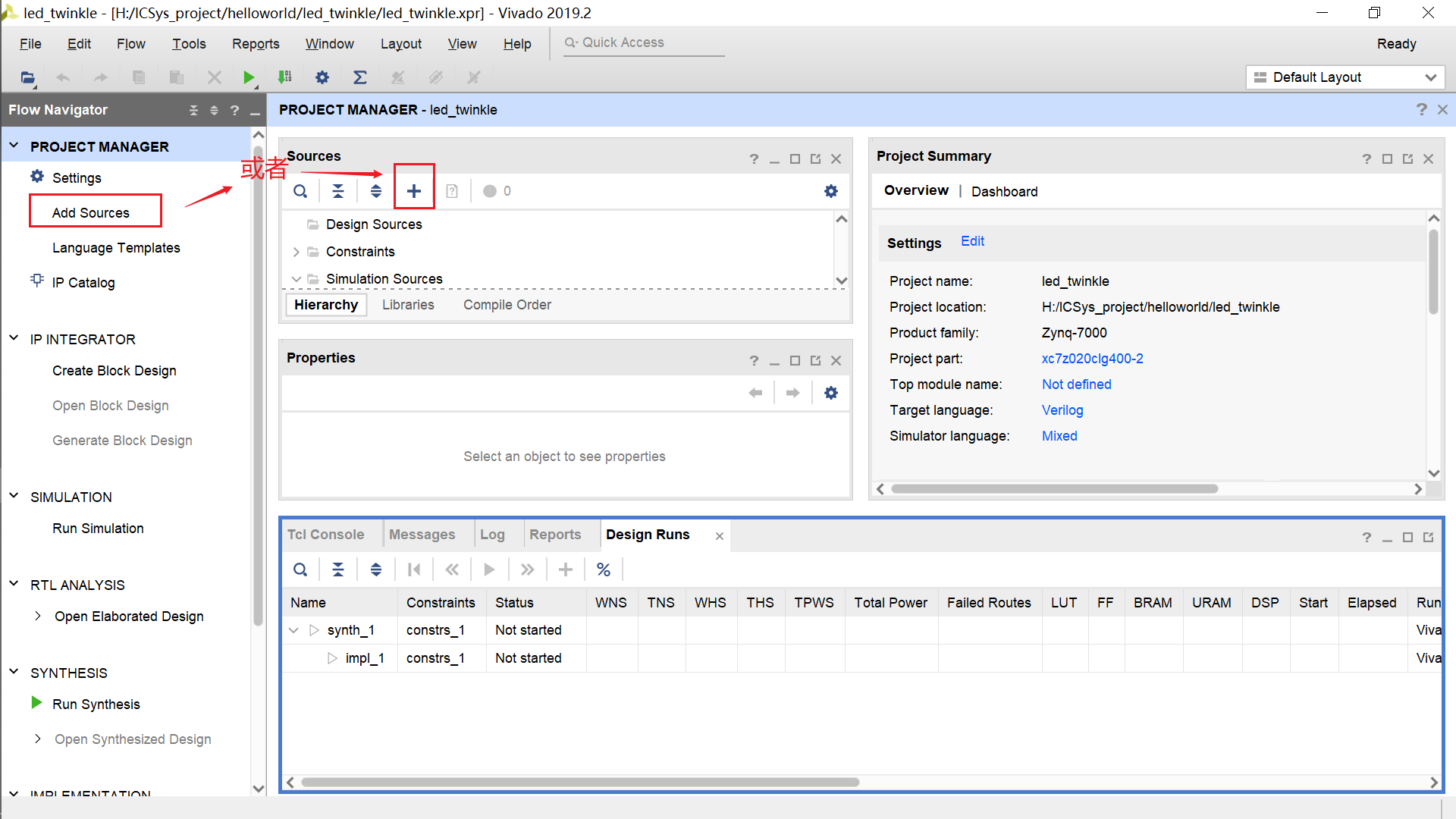Click the Run Synthesis green arrow toolbar icon
1456x819 pixels.
(248, 77)
